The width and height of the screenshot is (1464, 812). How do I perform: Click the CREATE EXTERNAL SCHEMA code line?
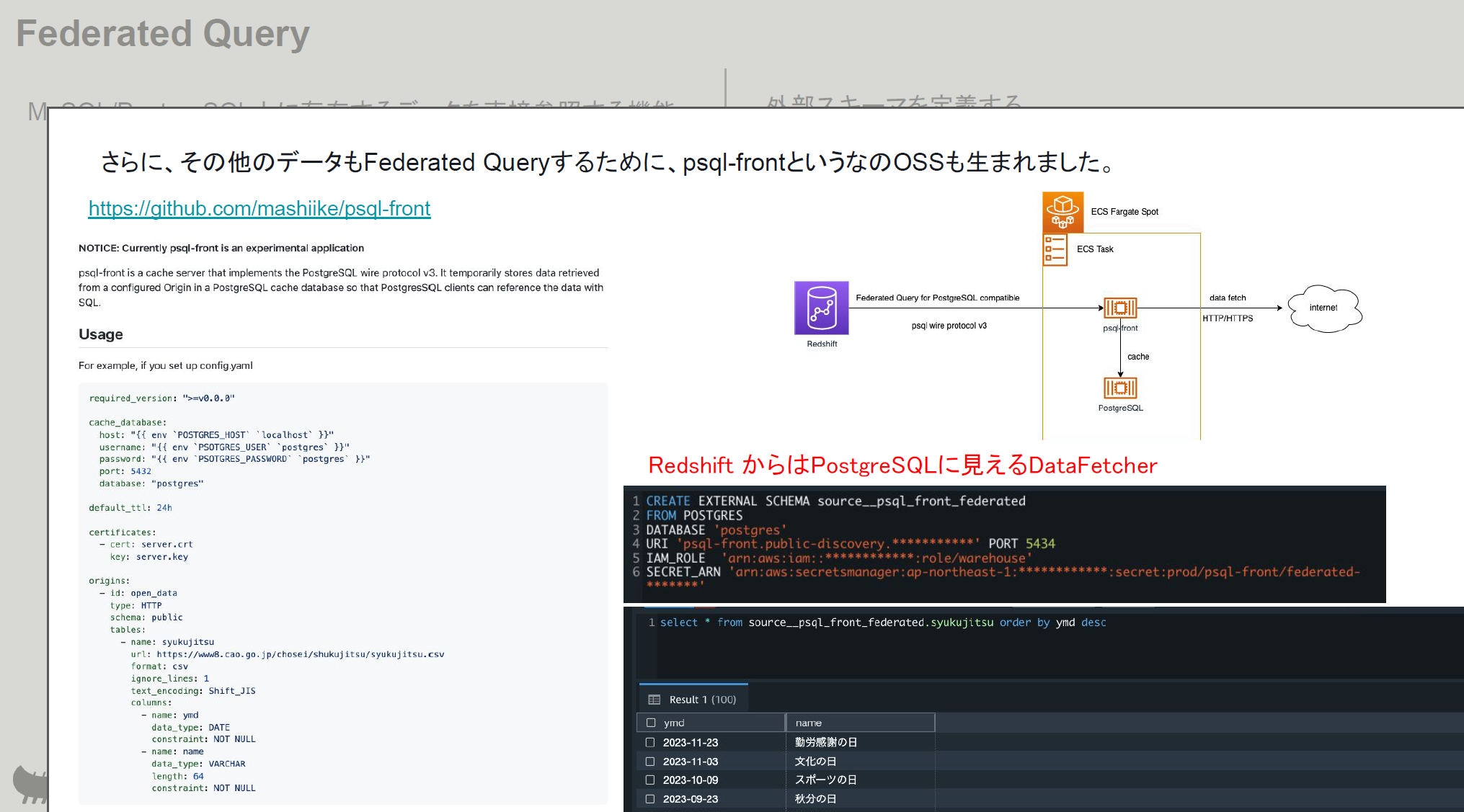tap(835, 501)
